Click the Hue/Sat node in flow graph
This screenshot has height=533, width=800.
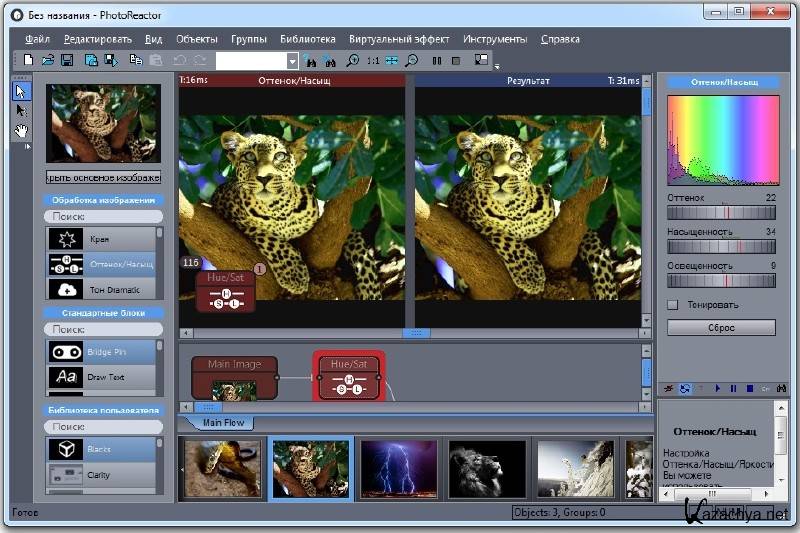347,377
